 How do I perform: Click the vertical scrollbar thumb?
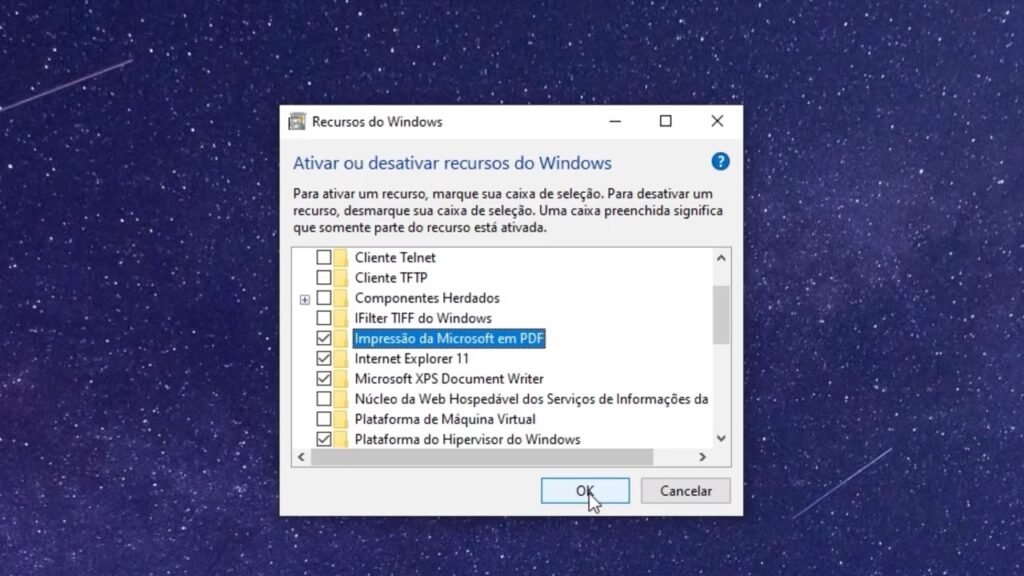point(721,315)
